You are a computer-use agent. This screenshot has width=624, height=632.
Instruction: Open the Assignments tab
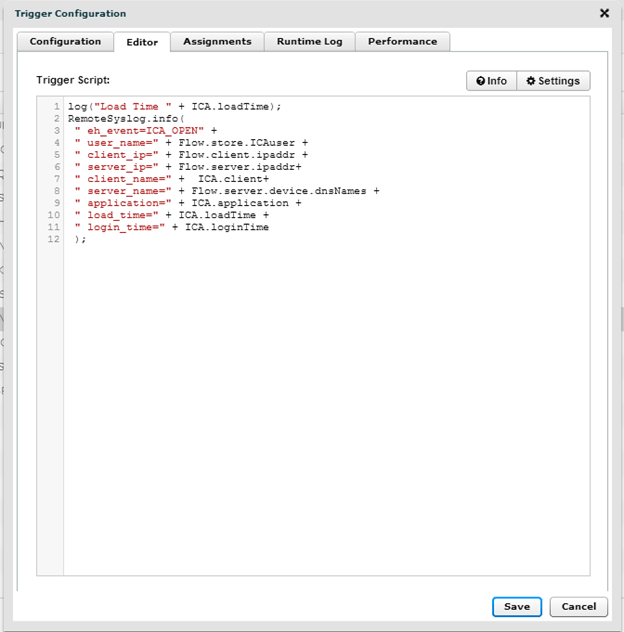(x=217, y=41)
